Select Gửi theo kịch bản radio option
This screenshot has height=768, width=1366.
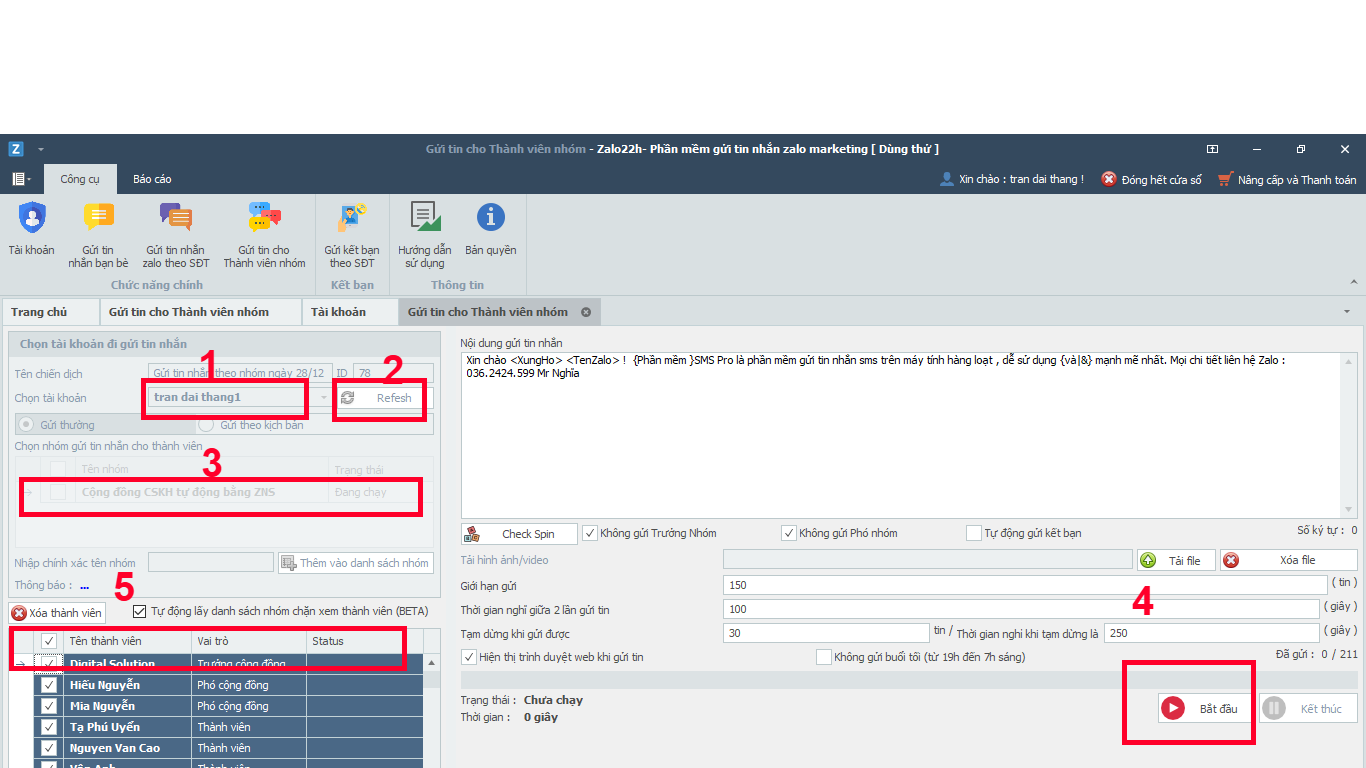click(206, 425)
